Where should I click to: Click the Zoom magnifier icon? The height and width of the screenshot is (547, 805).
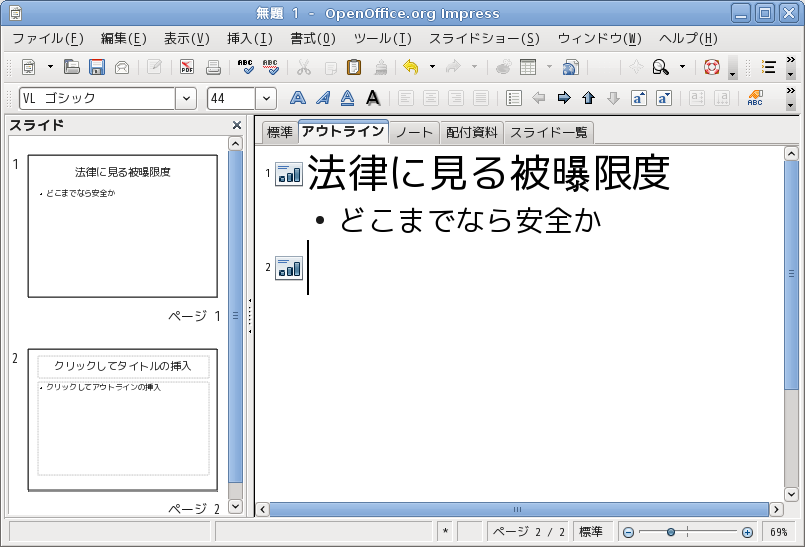660,67
